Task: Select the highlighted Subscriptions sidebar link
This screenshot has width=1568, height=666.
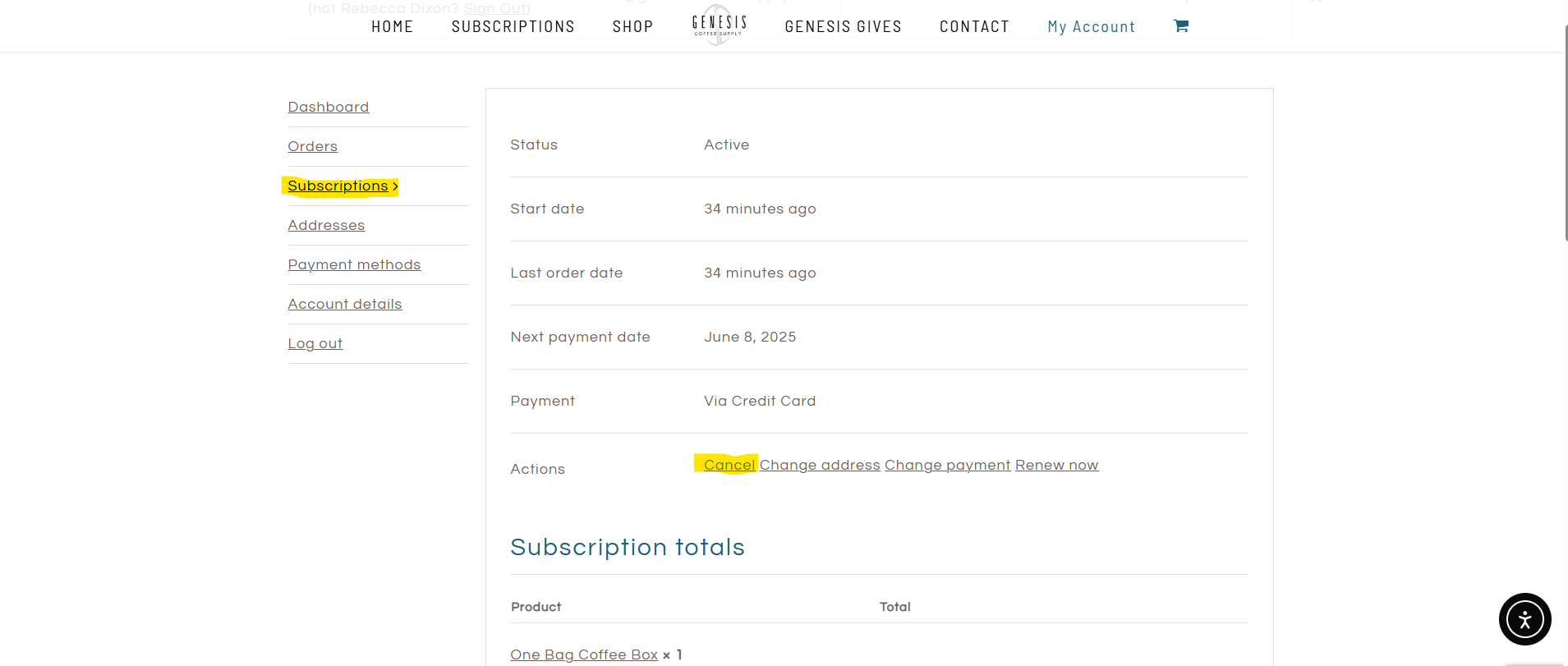Action: click(x=338, y=186)
